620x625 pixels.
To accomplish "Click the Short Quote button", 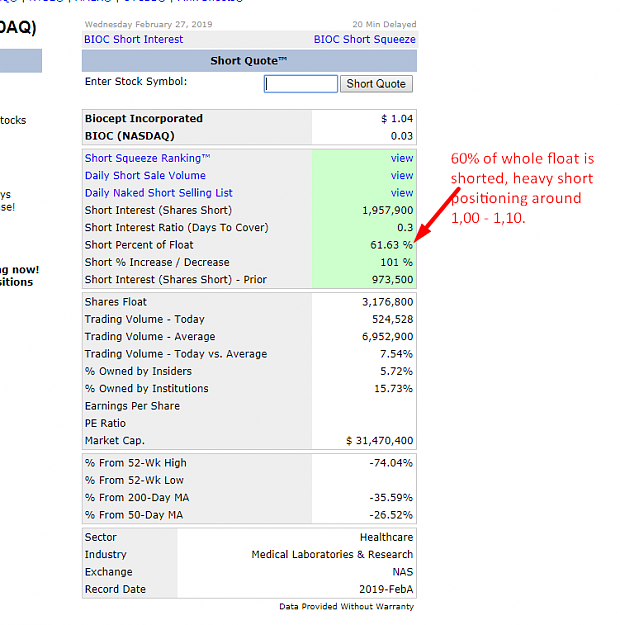I will [x=376, y=84].
